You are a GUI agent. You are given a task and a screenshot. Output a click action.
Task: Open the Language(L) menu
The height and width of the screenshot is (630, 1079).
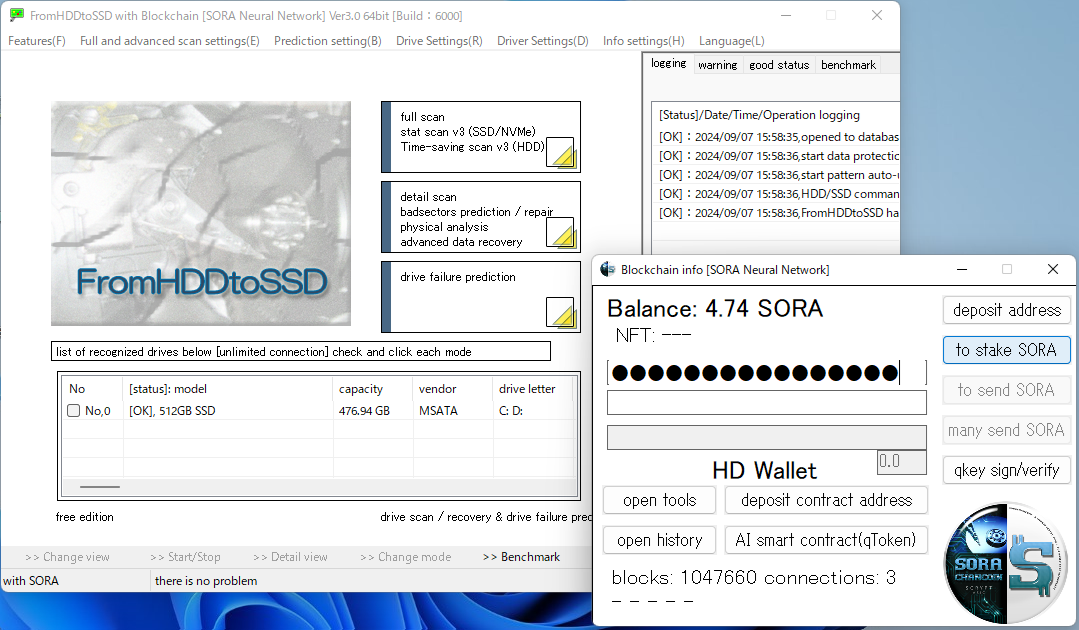click(731, 41)
